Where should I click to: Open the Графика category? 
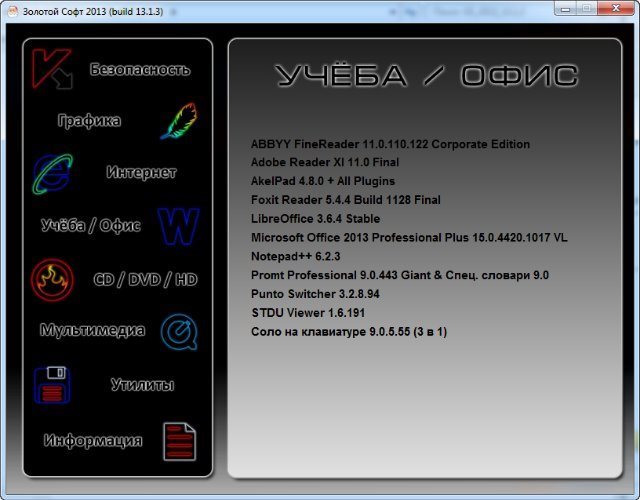click(x=89, y=121)
